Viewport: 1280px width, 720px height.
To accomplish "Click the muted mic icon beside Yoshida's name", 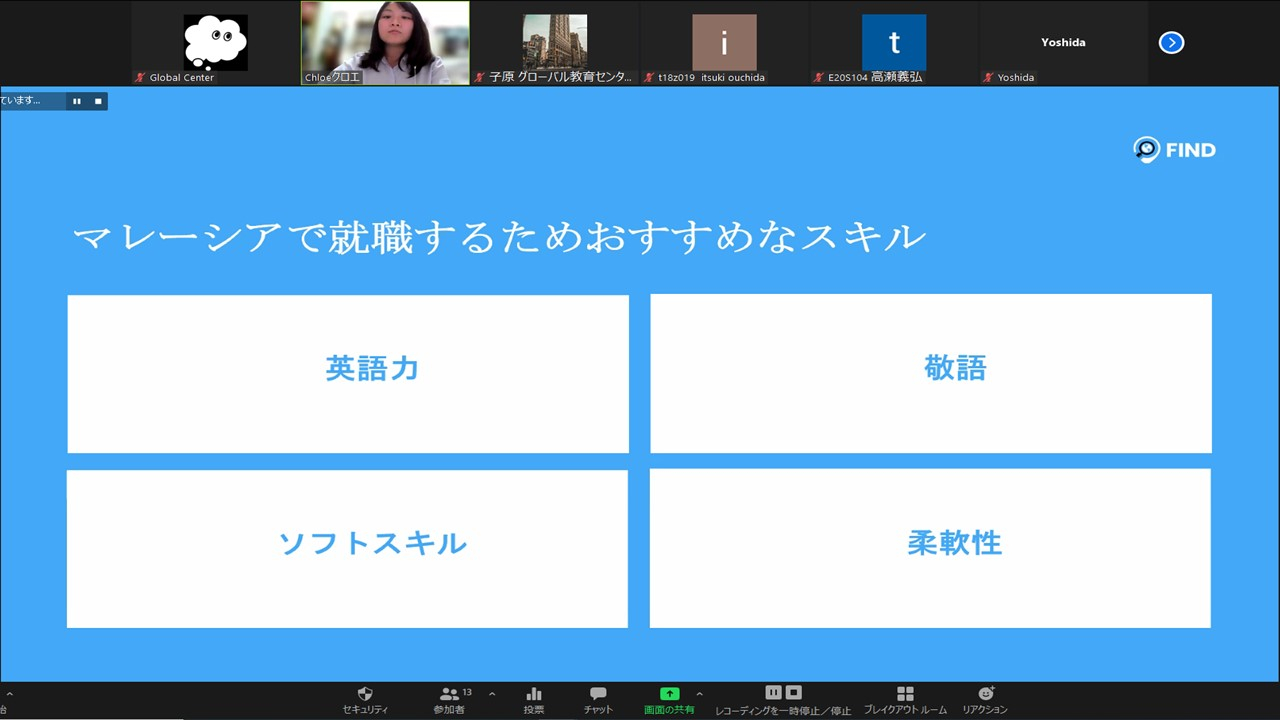I will coord(988,77).
